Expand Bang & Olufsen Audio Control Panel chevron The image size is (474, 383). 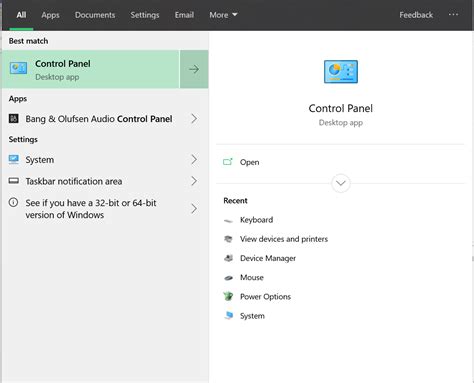(194, 119)
